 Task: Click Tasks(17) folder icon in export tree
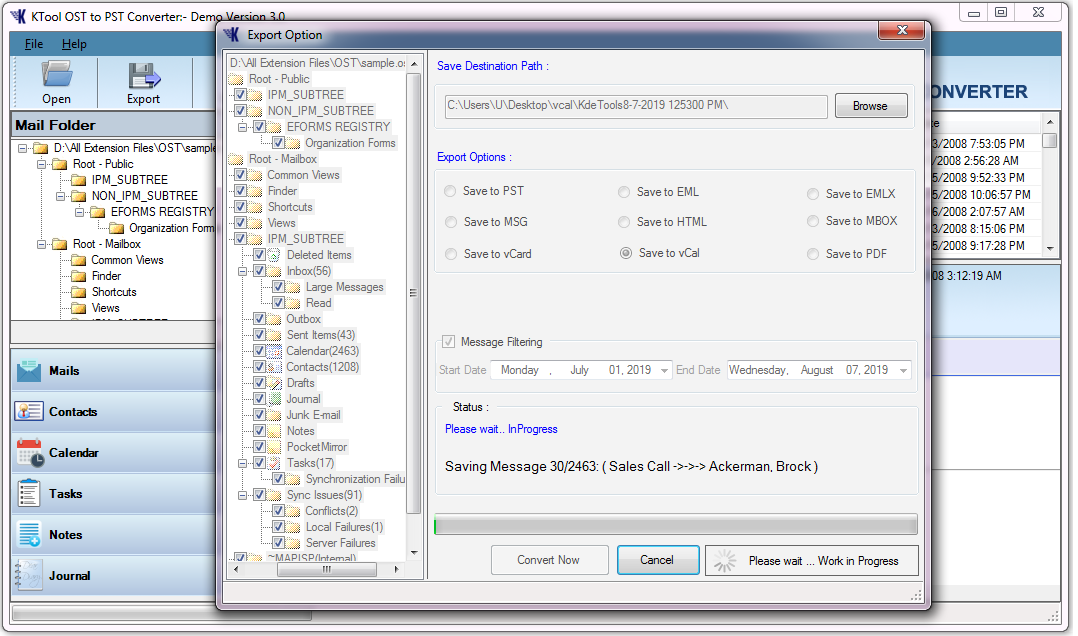(x=274, y=463)
